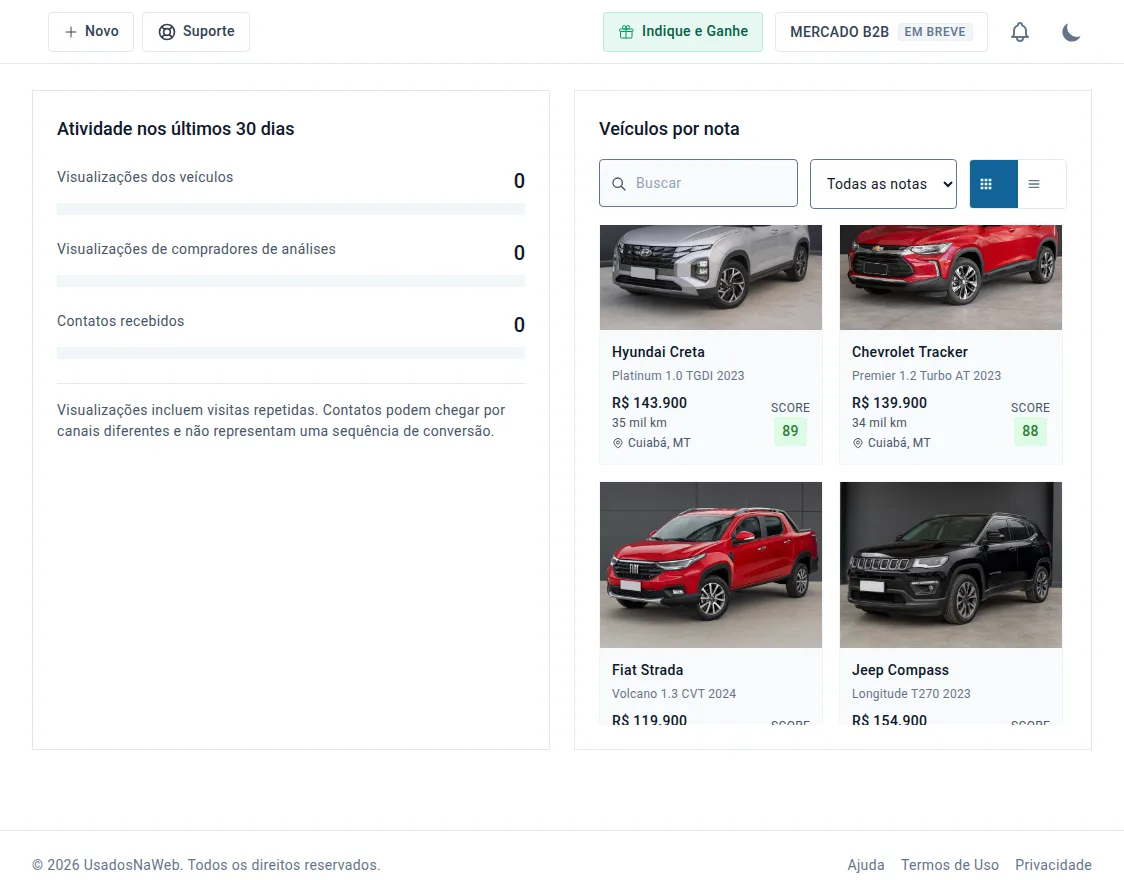Click location pin on Chevrolet Tracker card
1124x880 pixels.
click(857, 443)
